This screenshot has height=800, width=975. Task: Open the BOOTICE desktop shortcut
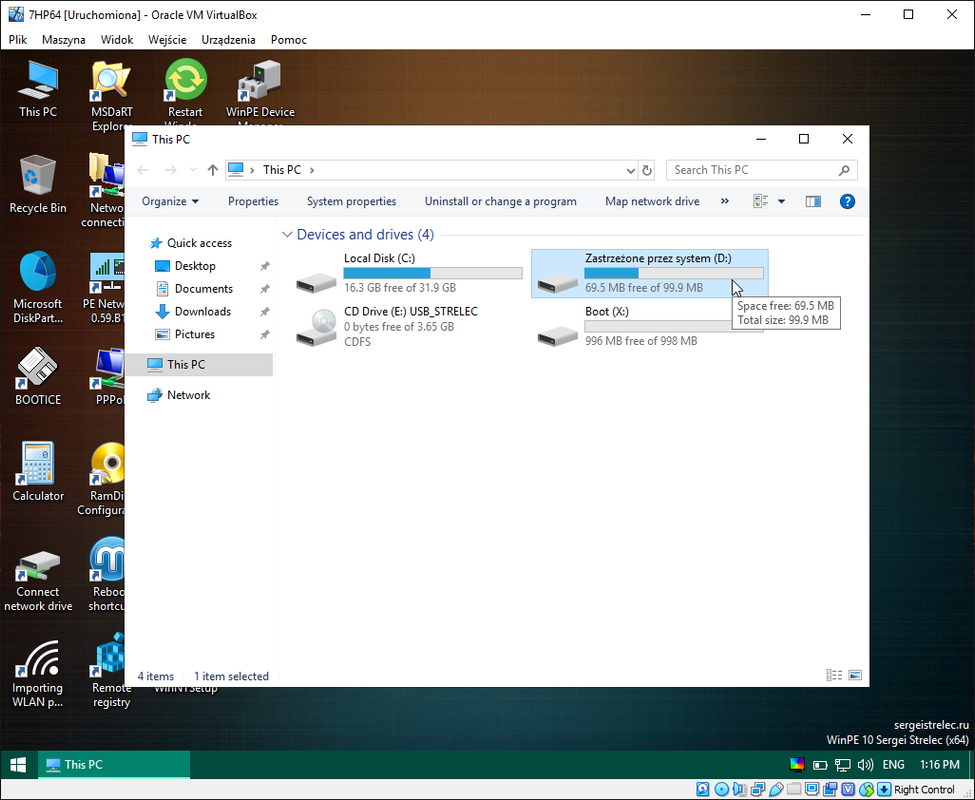pos(37,376)
